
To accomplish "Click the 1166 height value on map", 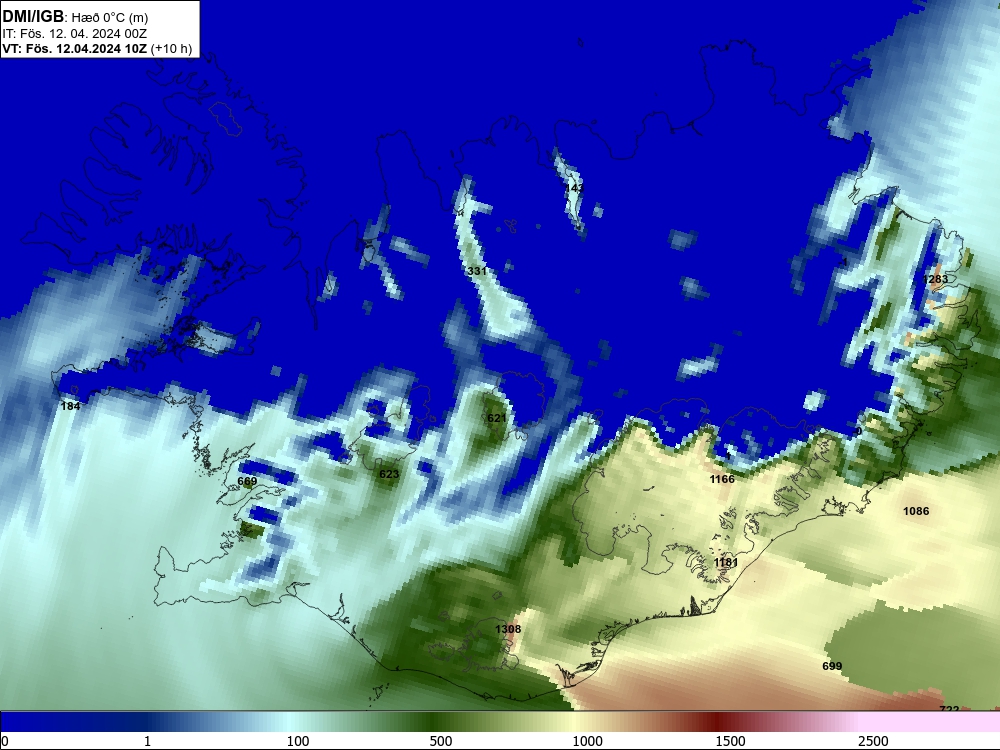I will tap(722, 479).
